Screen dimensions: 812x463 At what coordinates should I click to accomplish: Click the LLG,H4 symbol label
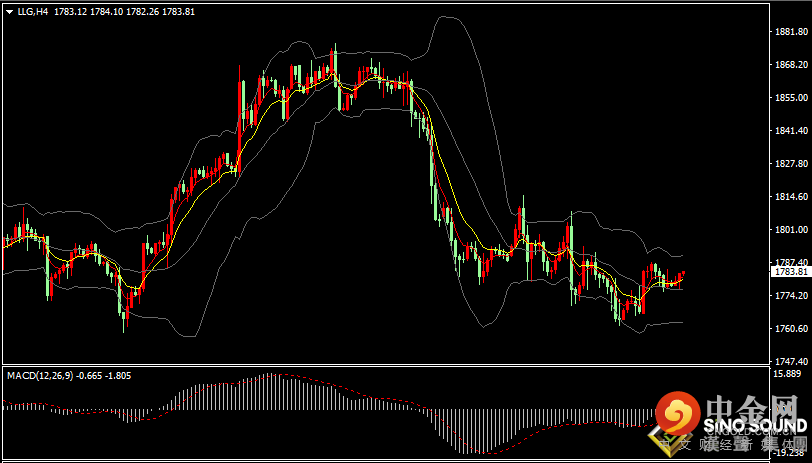click(33, 11)
